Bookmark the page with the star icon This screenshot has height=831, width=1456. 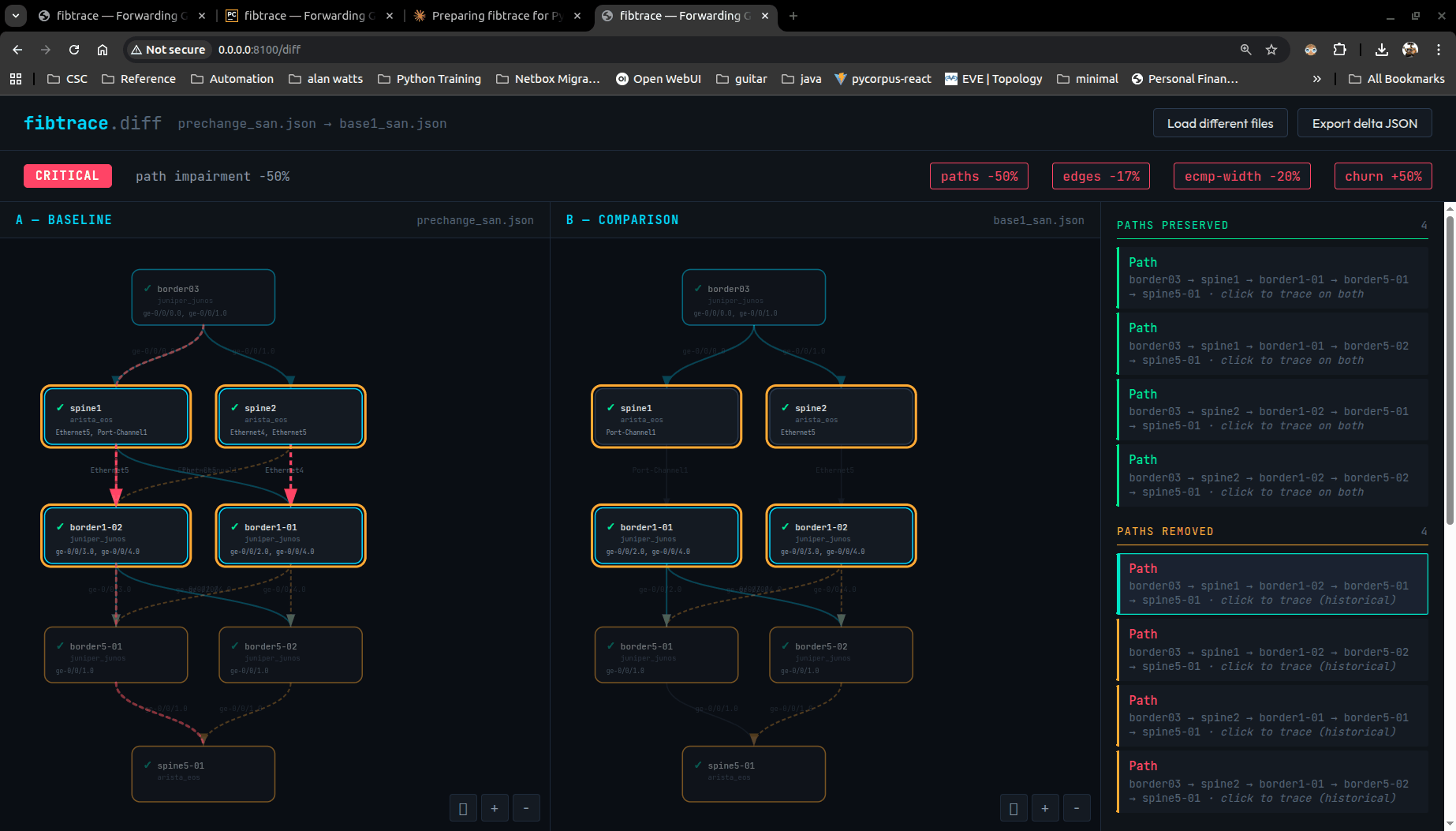1271,49
